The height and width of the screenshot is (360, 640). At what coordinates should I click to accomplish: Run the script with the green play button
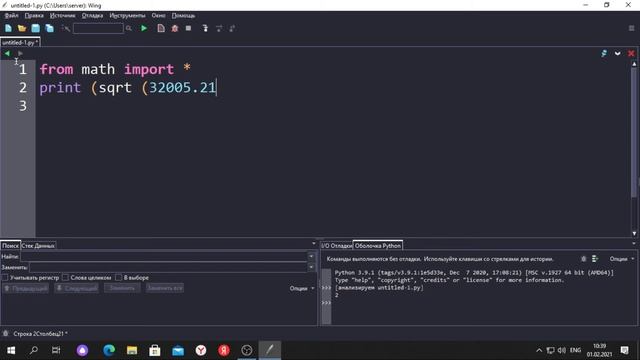[144, 28]
